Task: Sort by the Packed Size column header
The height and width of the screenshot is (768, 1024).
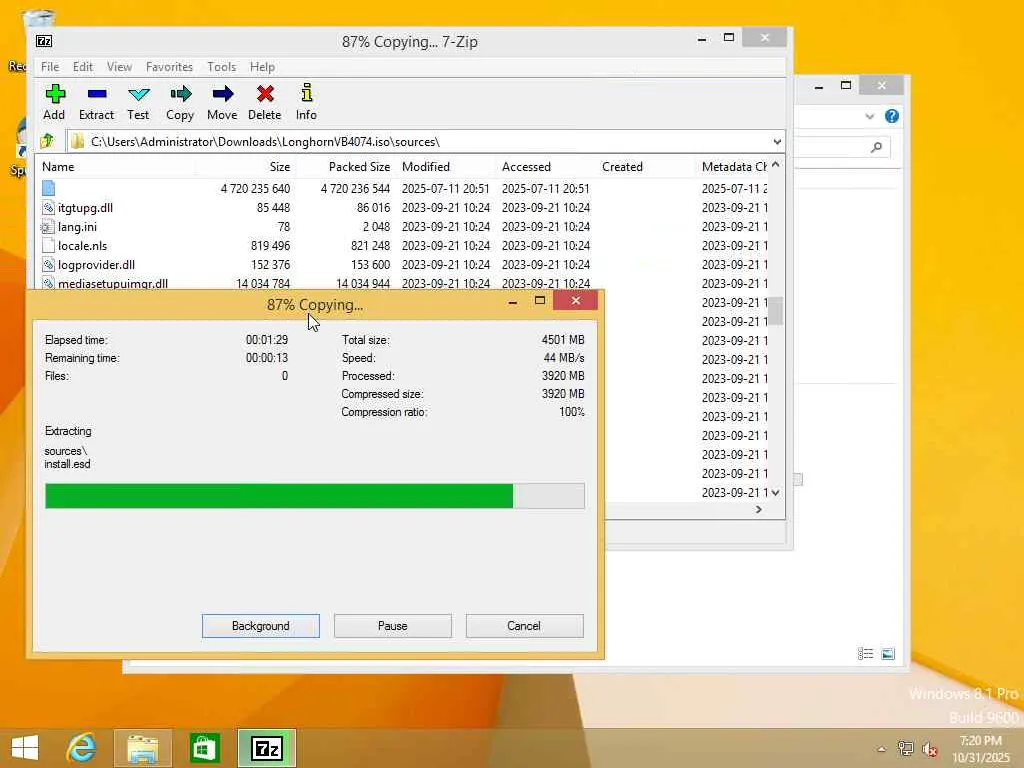Action: [x=345, y=167]
